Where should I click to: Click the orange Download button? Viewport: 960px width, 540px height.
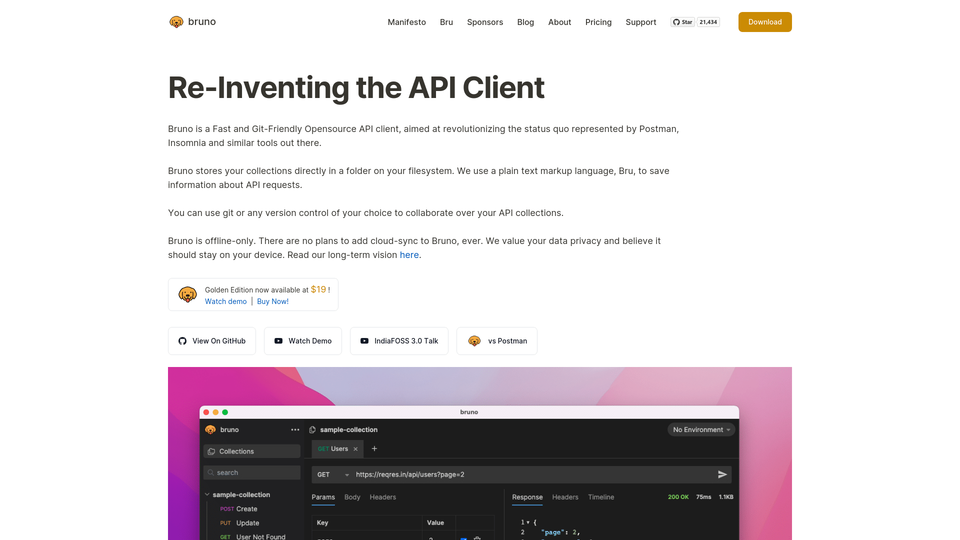pyautogui.click(x=765, y=22)
